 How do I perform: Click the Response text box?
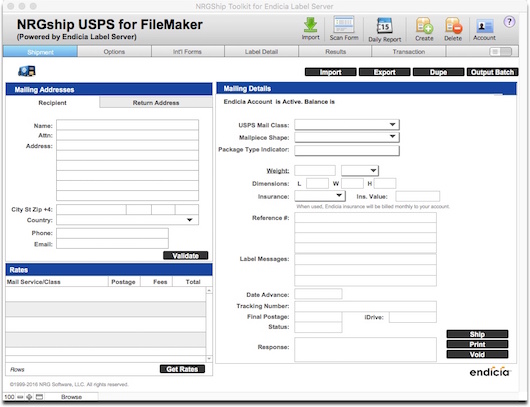[x=365, y=350]
